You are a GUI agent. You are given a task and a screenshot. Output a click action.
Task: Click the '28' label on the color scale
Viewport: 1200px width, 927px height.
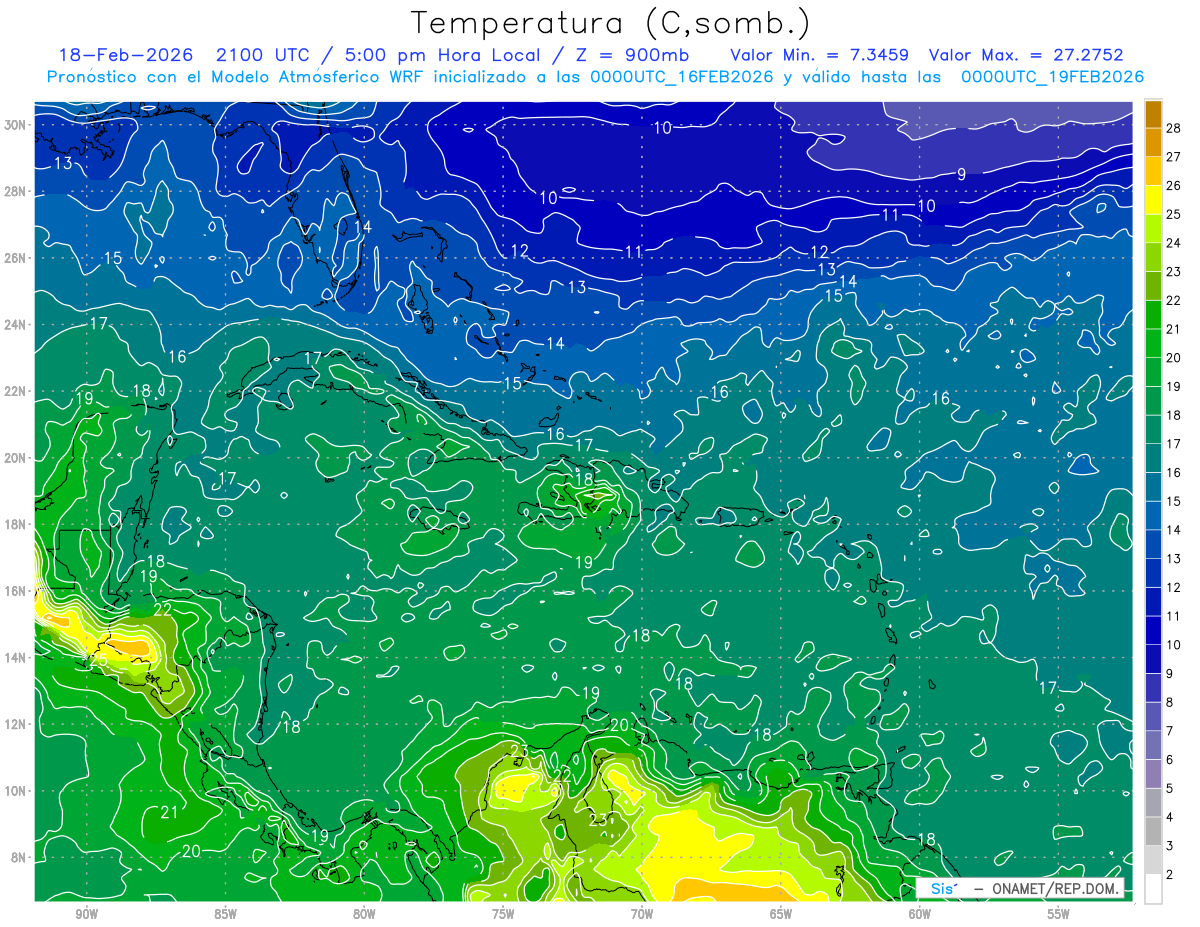[x=1175, y=127]
